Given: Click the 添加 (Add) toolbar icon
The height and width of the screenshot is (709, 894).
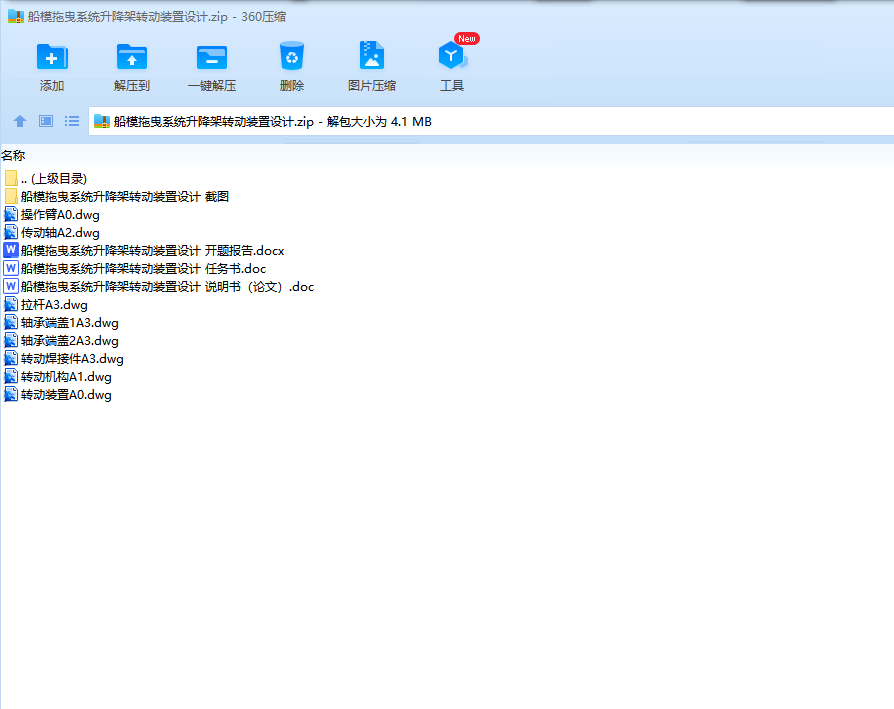Looking at the screenshot, I should (x=52, y=57).
